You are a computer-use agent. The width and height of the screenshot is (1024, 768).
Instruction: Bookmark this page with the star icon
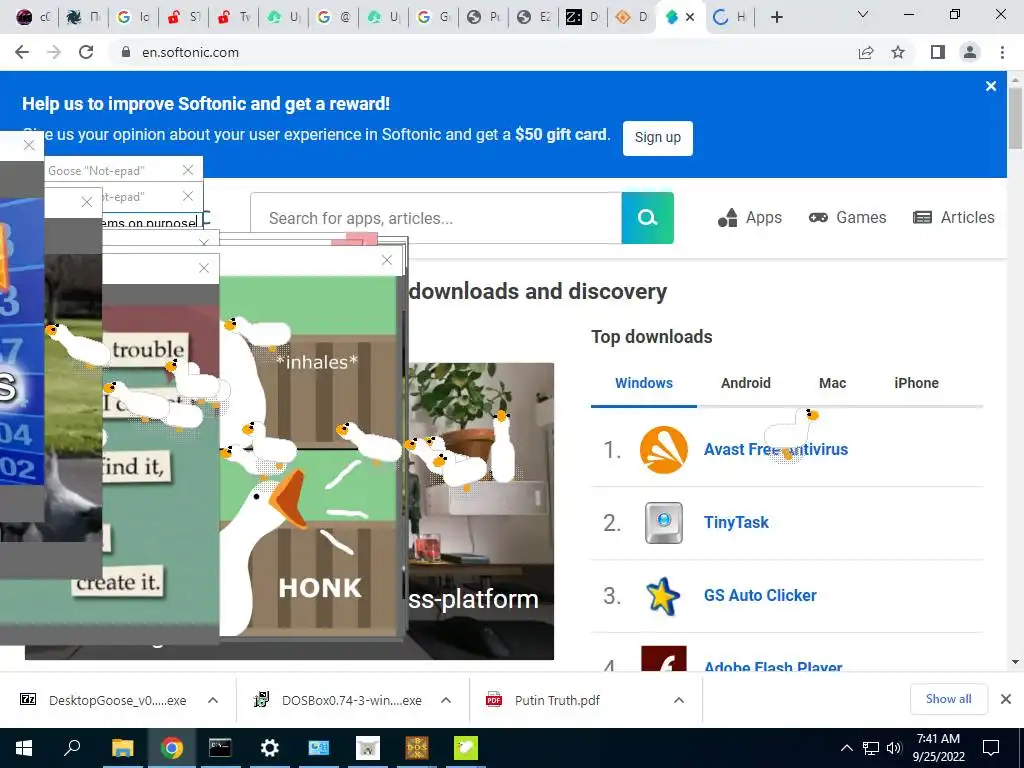899,52
